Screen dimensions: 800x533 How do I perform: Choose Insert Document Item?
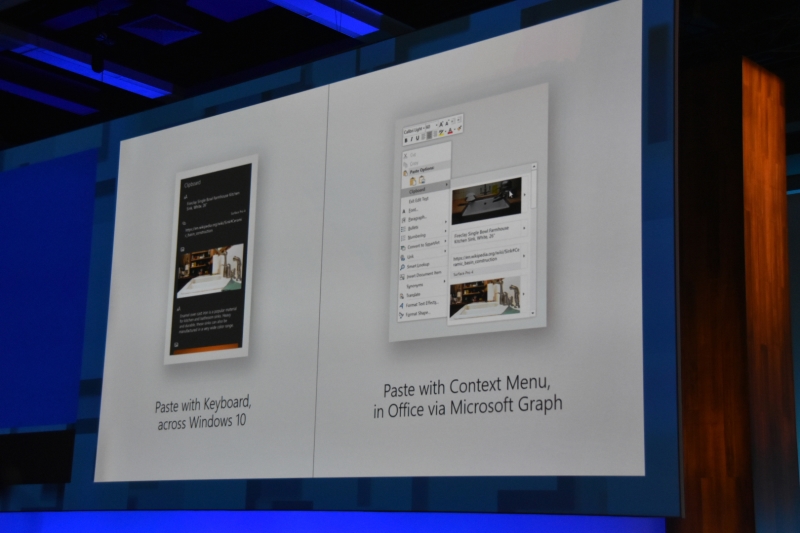pos(423,274)
